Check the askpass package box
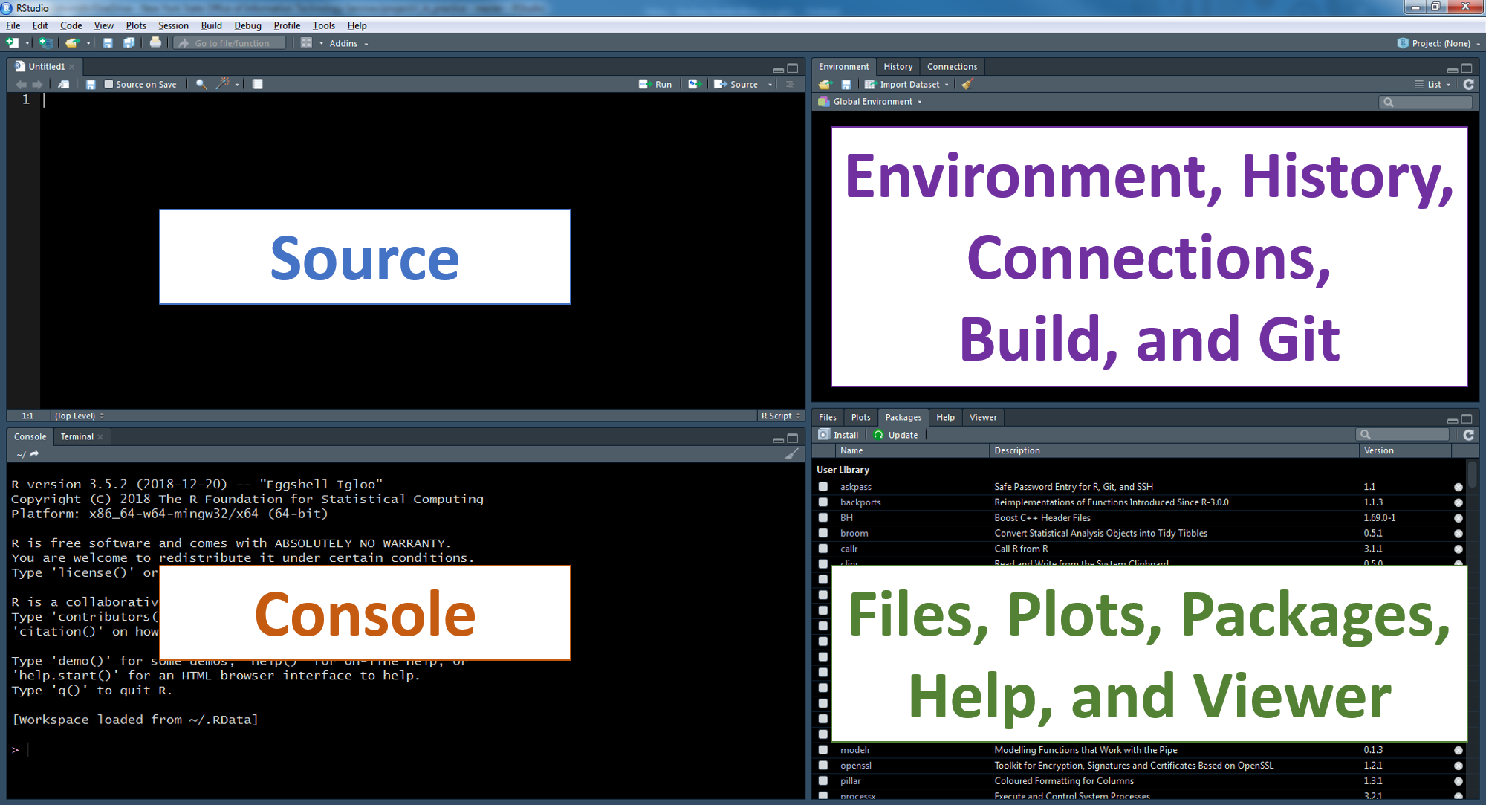1512x805 pixels. [x=823, y=487]
